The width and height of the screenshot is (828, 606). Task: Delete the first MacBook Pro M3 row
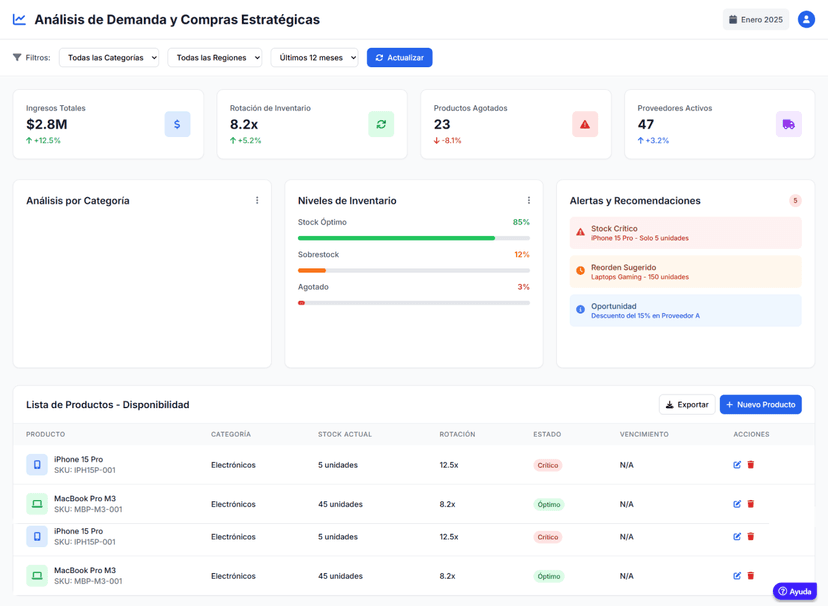[750, 504]
